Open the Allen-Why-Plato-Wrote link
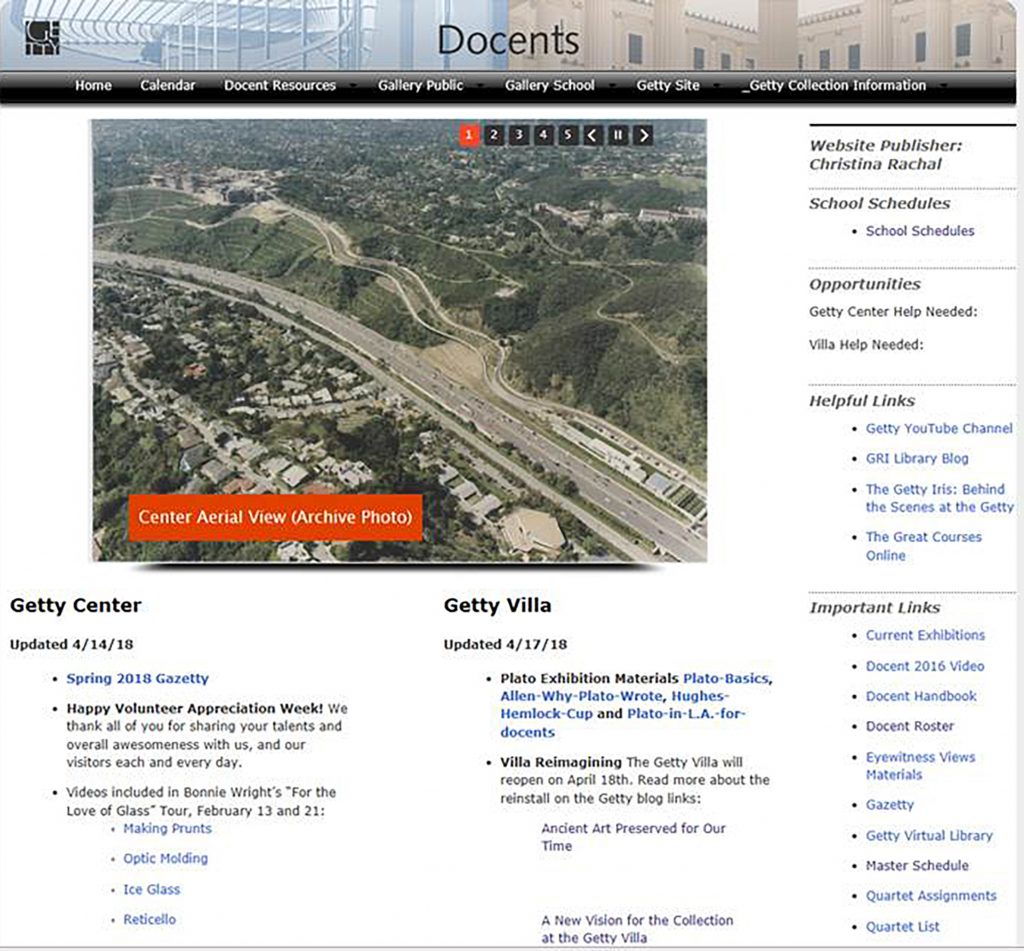 581,696
